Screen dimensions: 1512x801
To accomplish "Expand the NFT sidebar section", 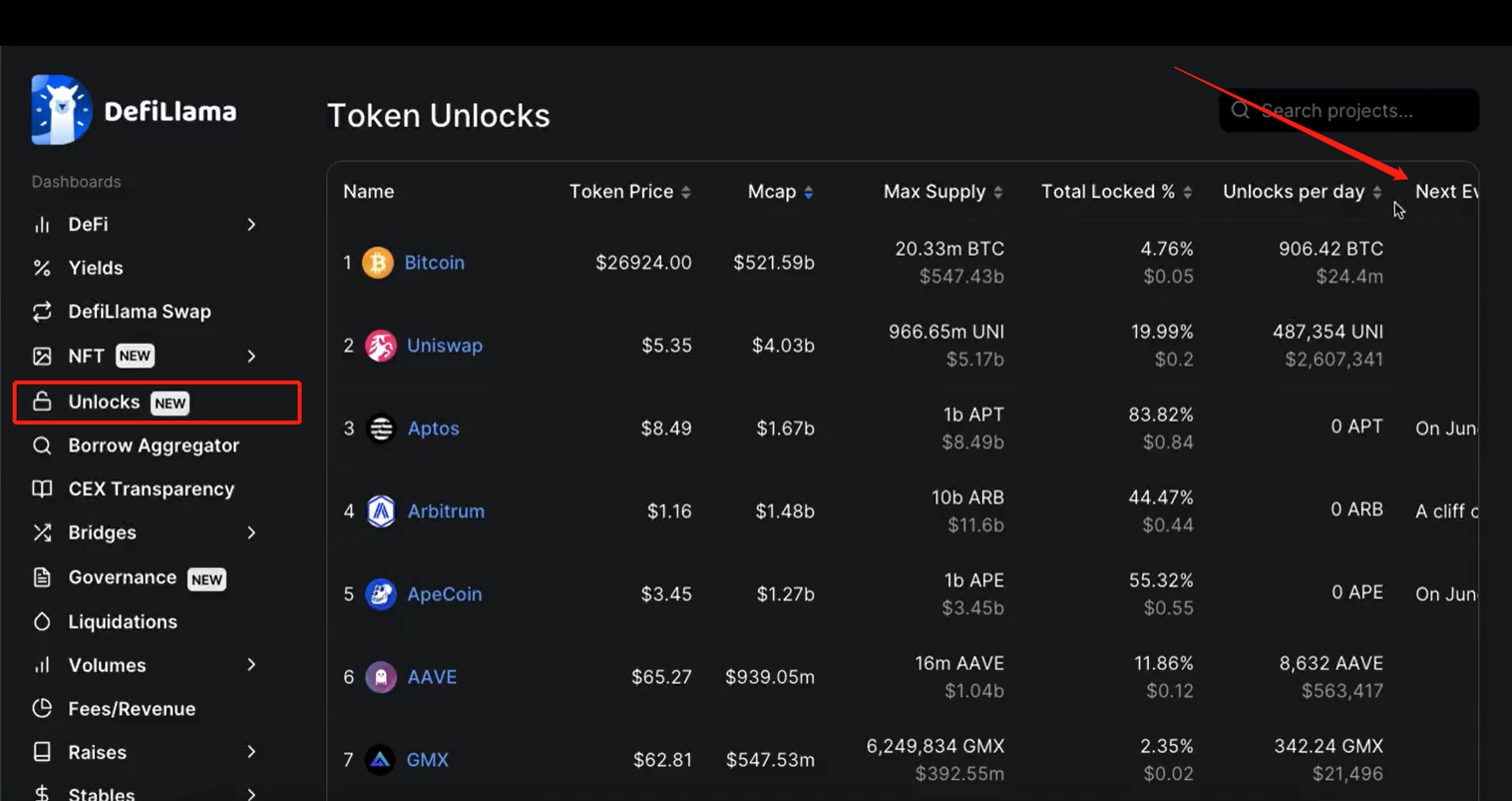I will [x=251, y=356].
